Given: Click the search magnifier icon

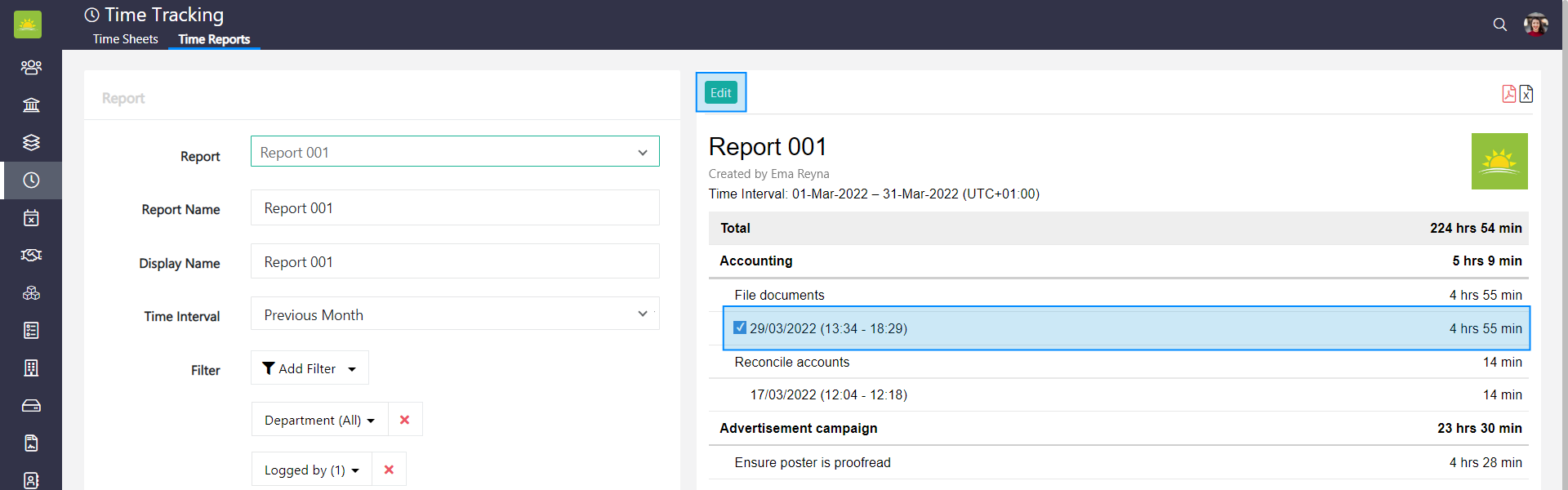Looking at the screenshot, I should click(x=1499, y=24).
